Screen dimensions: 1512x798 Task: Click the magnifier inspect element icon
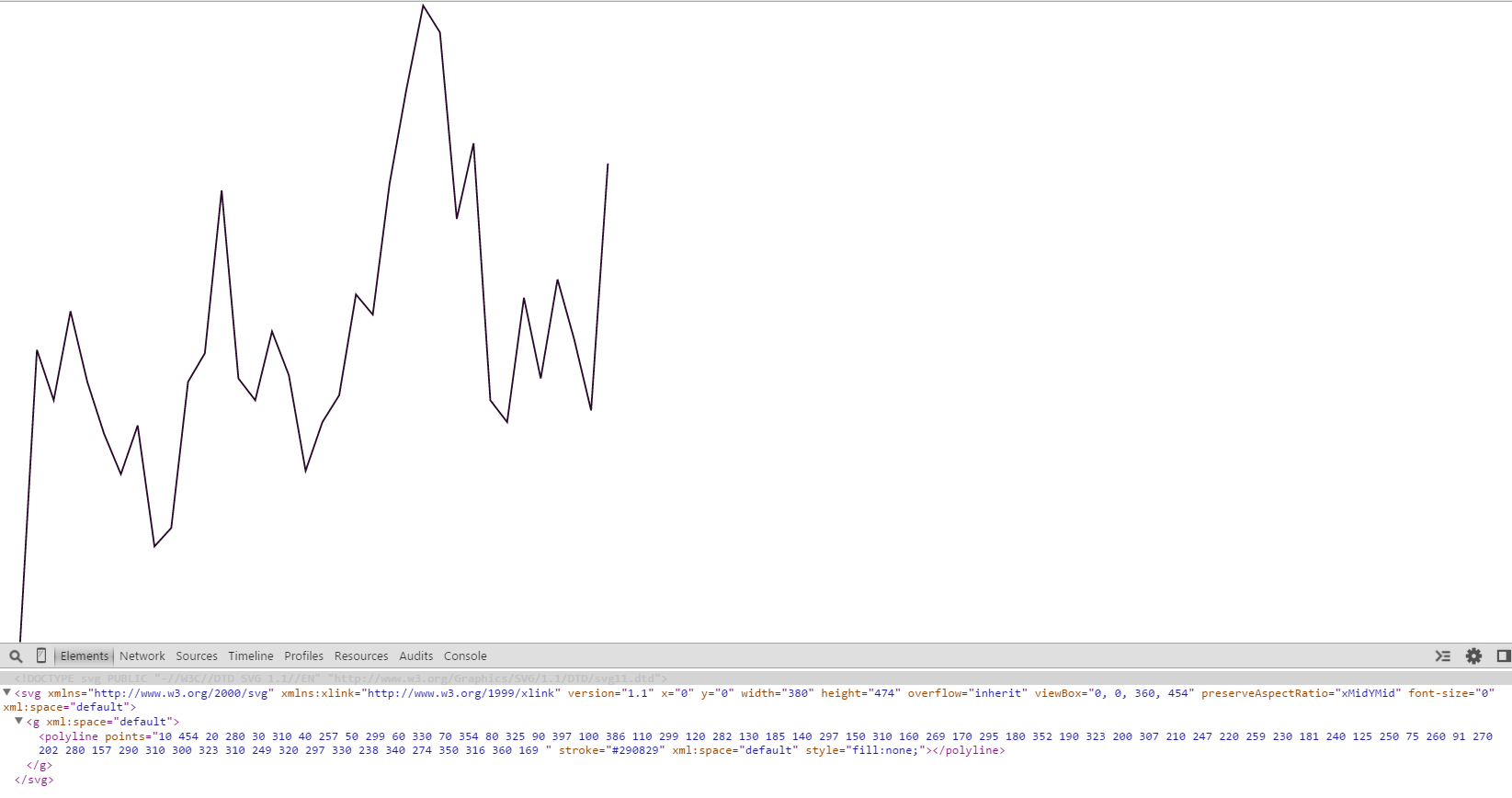[16, 656]
